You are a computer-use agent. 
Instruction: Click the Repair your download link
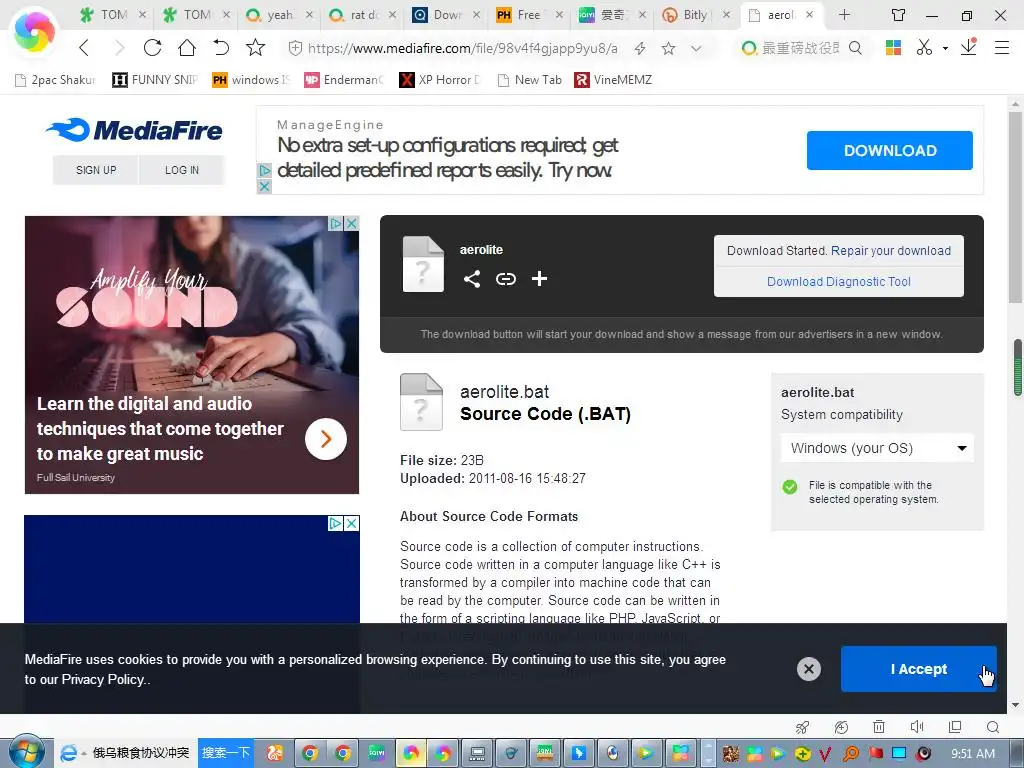(x=891, y=251)
